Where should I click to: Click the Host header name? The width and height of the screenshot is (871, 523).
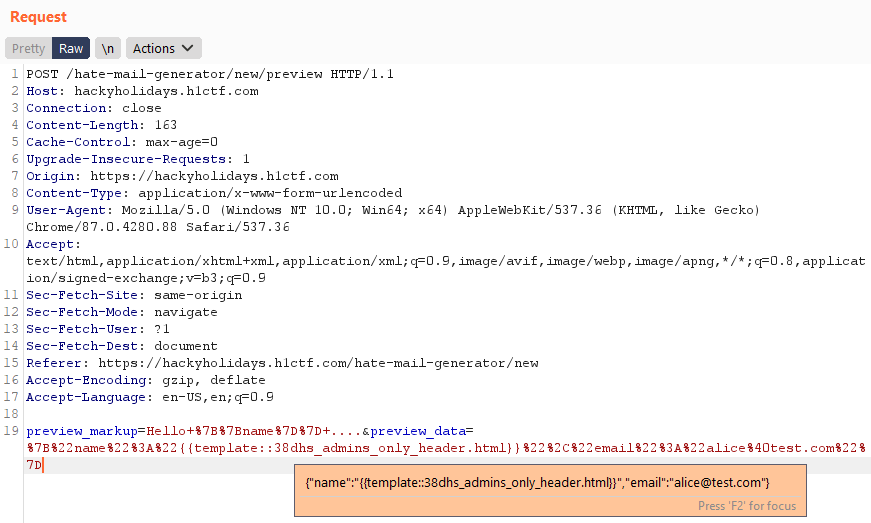coord(42,91)
